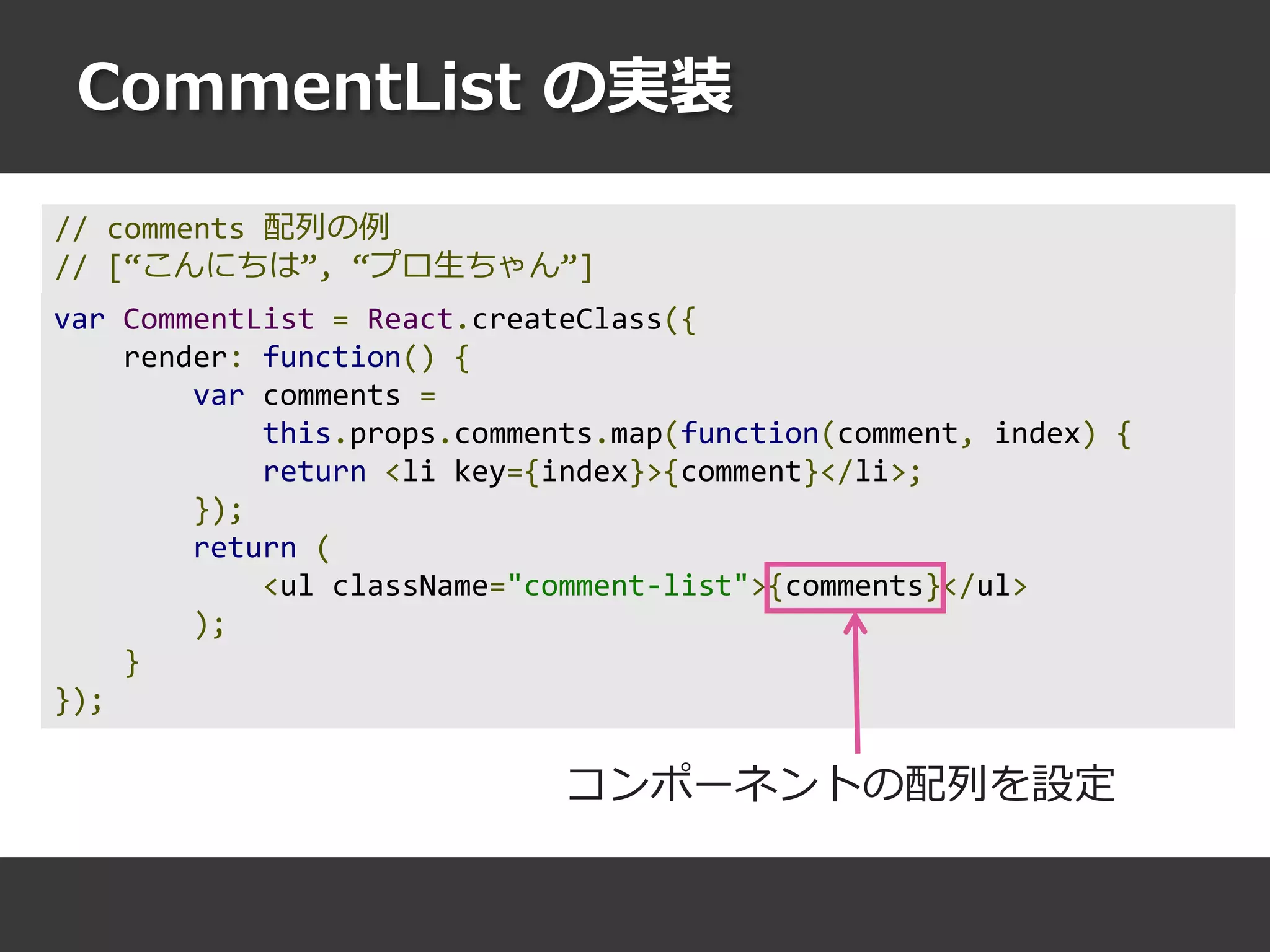Click the line "var comments ="
The image size is (1270, 952).
[x=314, y=395]
